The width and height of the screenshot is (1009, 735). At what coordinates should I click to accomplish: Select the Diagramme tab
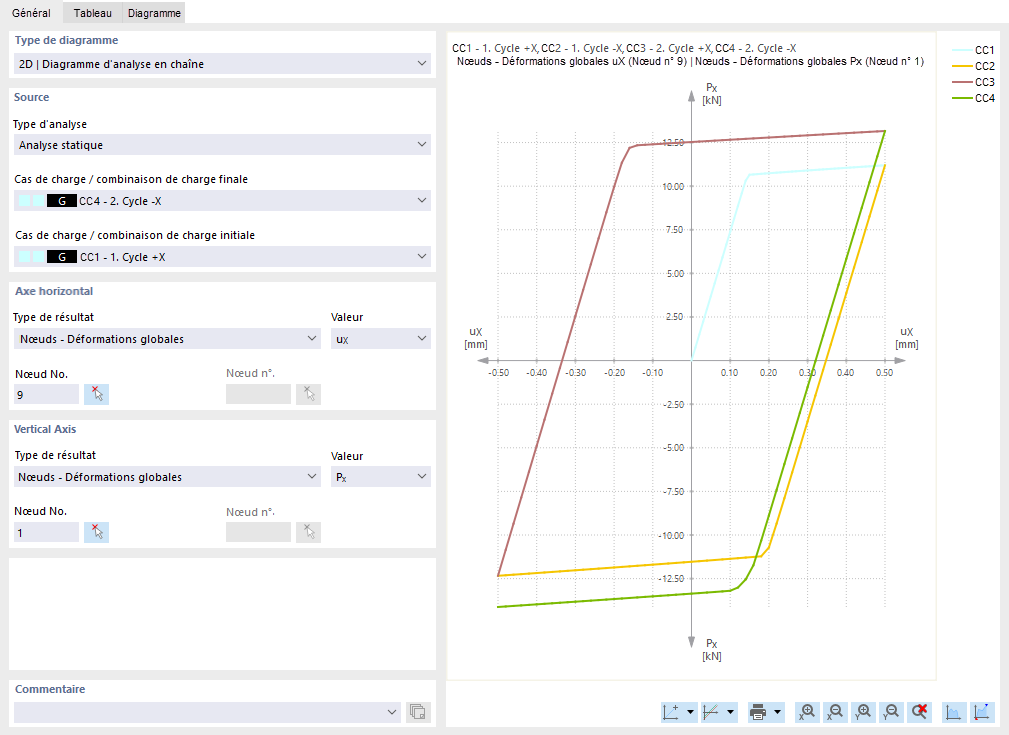[154, 13]
